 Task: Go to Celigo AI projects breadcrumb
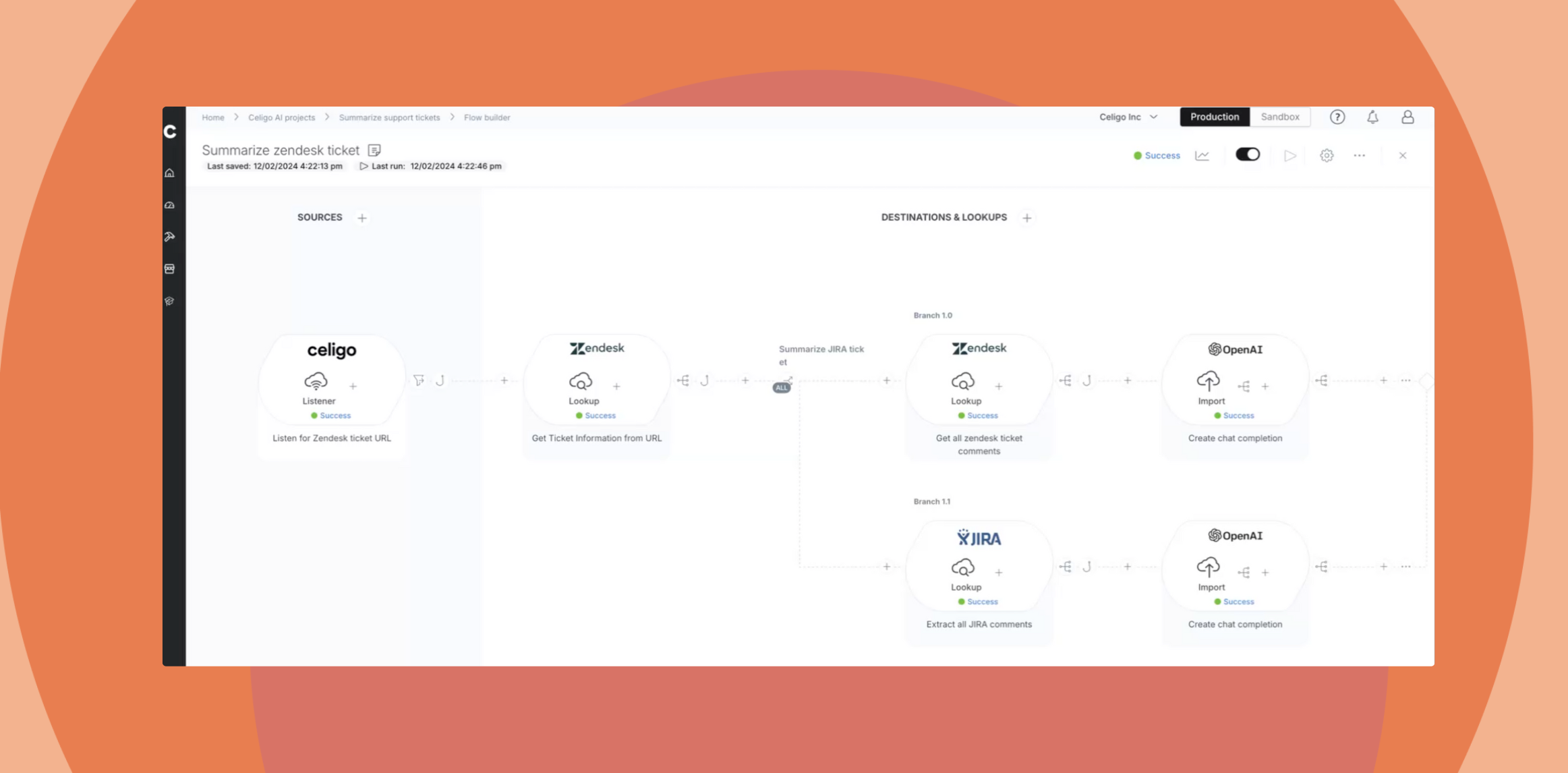[x=282, y=117]
